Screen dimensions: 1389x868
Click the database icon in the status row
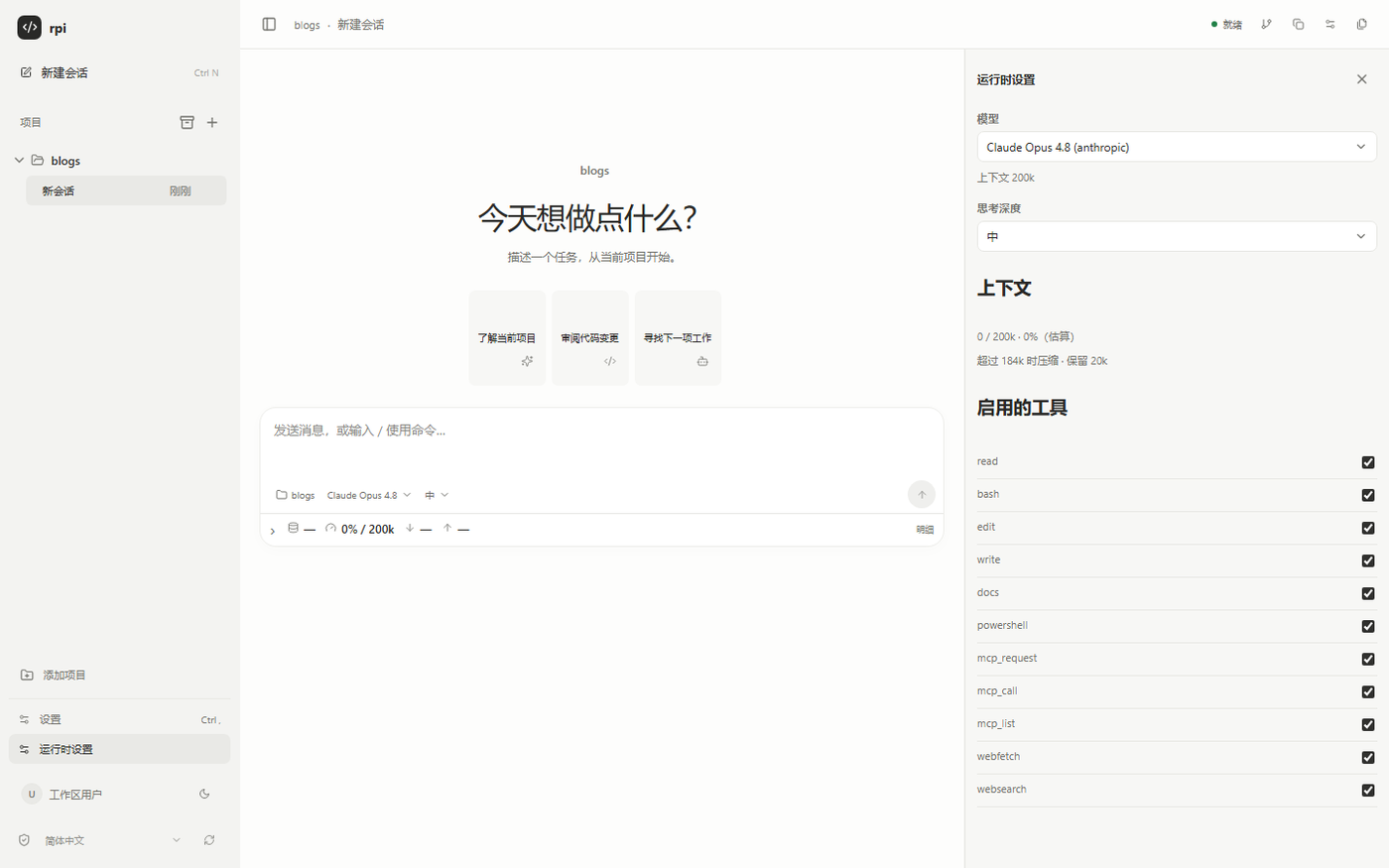[x=293, y=528]
